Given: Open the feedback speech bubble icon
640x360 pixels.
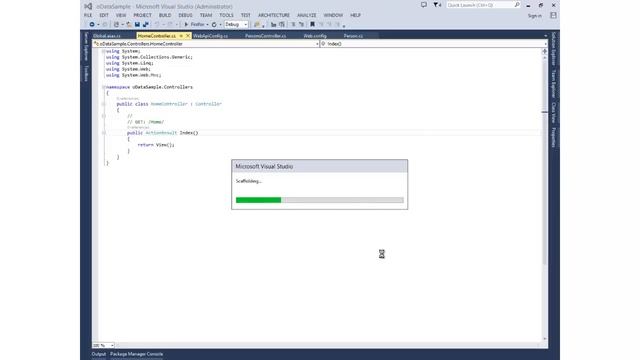Looking at the screenshot, I should tap(424, 5).
